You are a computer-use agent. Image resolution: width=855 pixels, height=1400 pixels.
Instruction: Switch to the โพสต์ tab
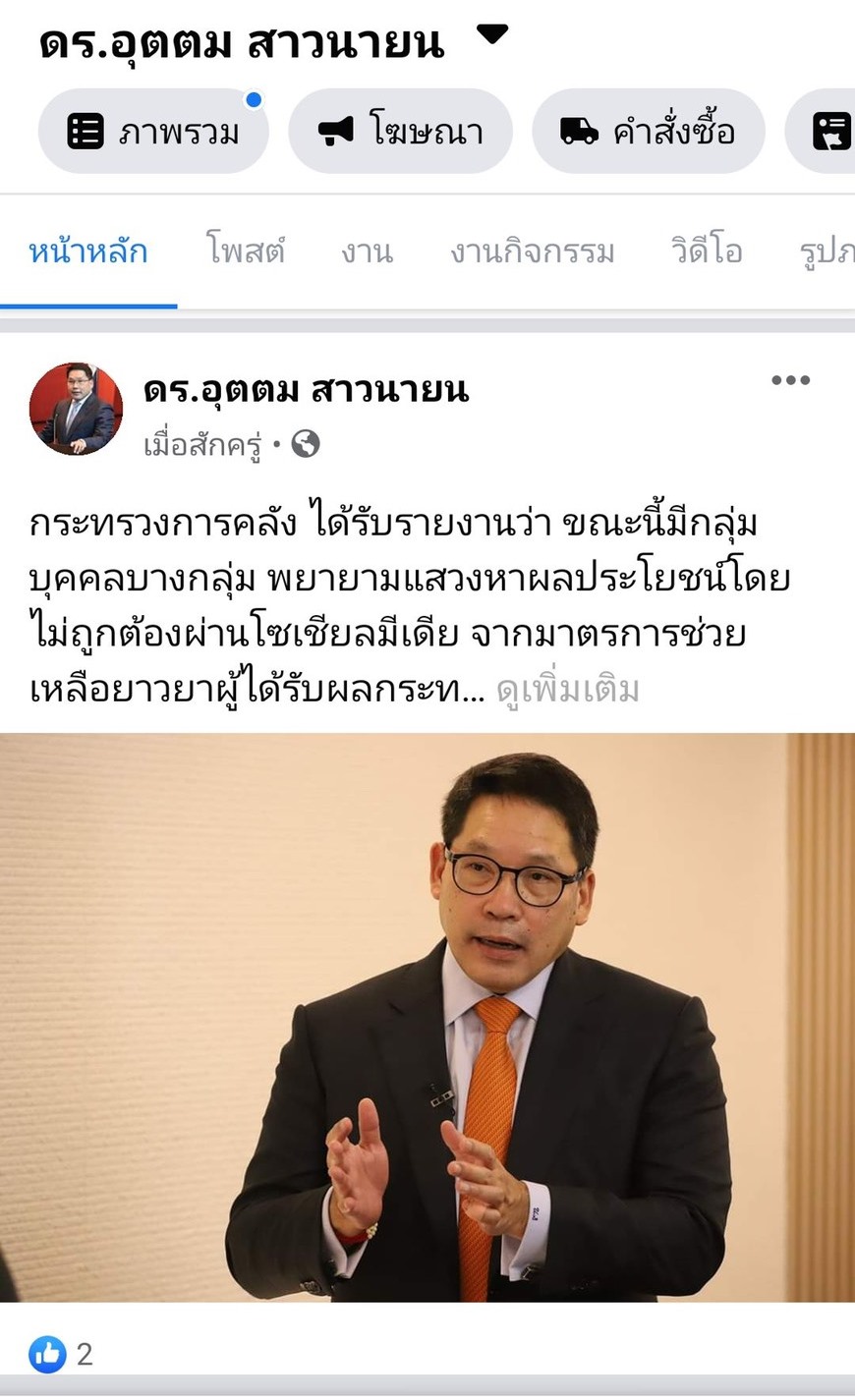(x=246, y=252)
